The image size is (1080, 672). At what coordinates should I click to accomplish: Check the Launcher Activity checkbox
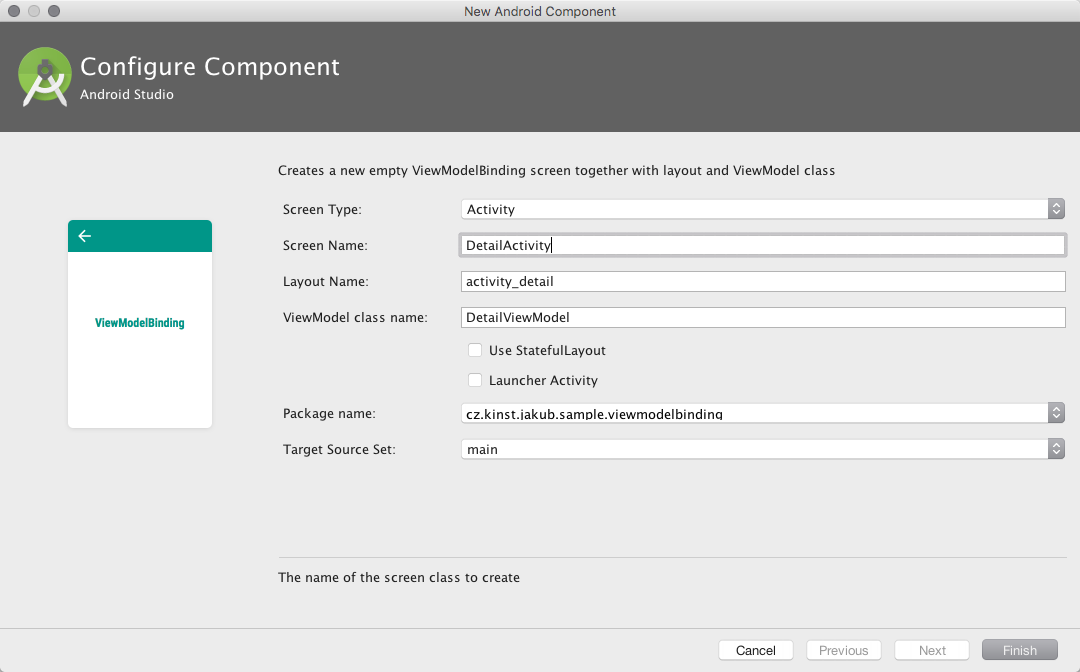pos(475,380)
